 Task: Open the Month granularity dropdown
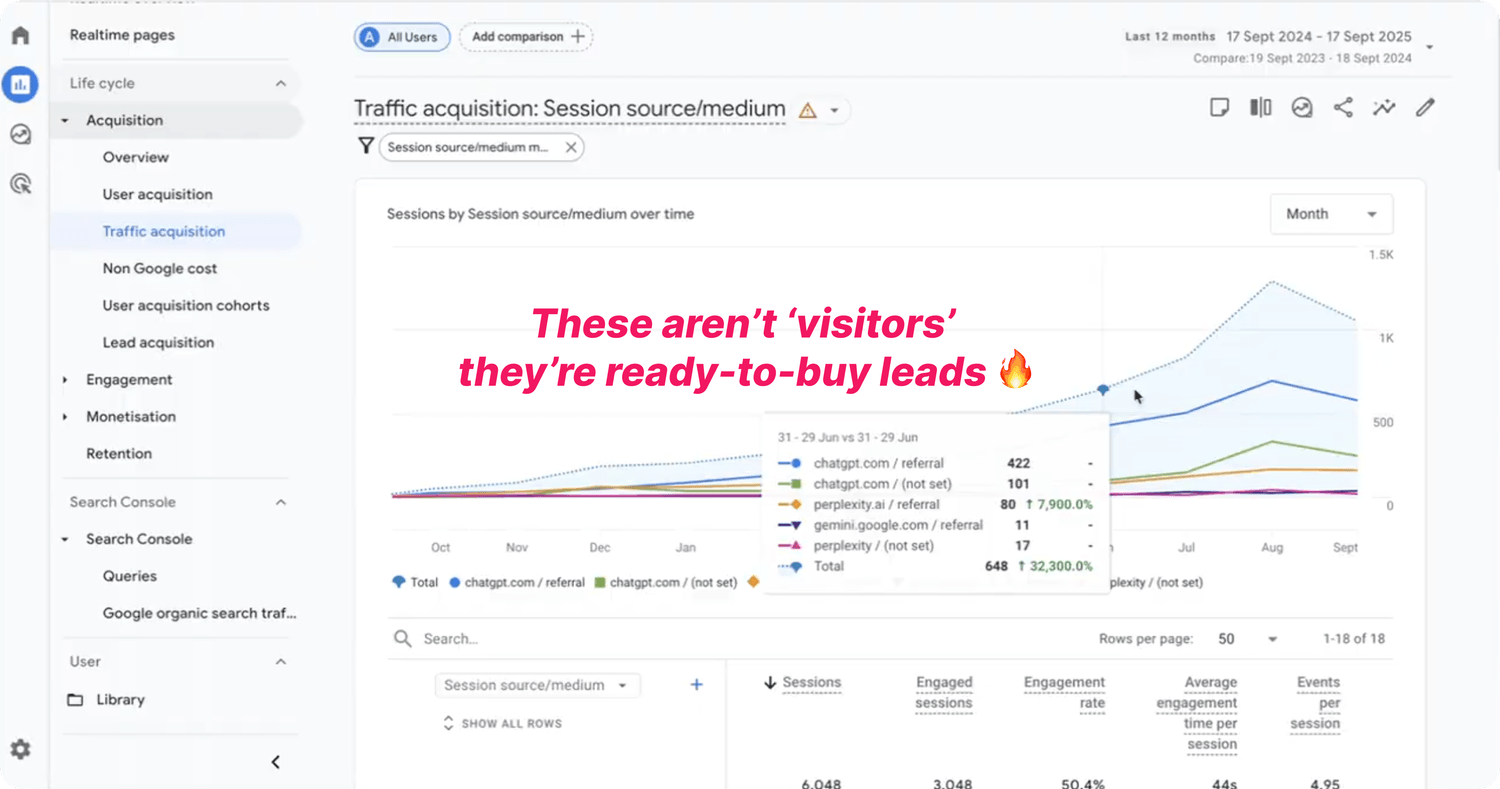click(1331, 214)
